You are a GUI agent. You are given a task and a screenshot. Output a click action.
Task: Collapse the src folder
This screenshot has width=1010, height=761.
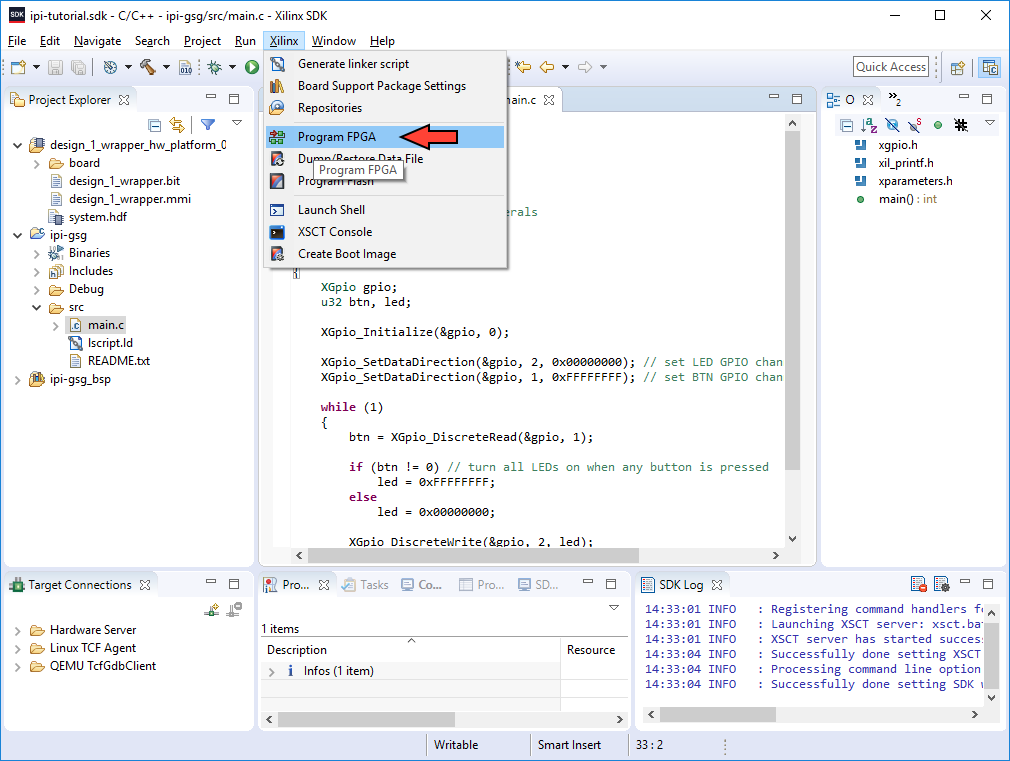(x=37, y=308)
